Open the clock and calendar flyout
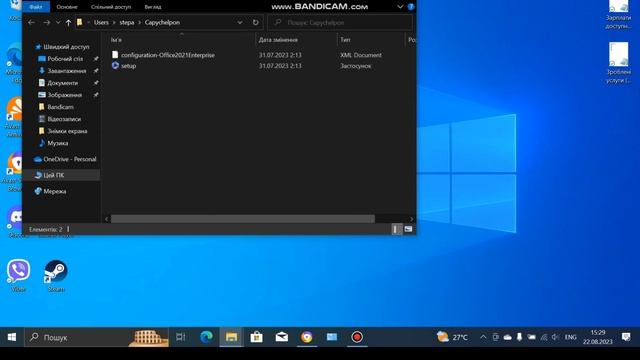 click(598, 337)
